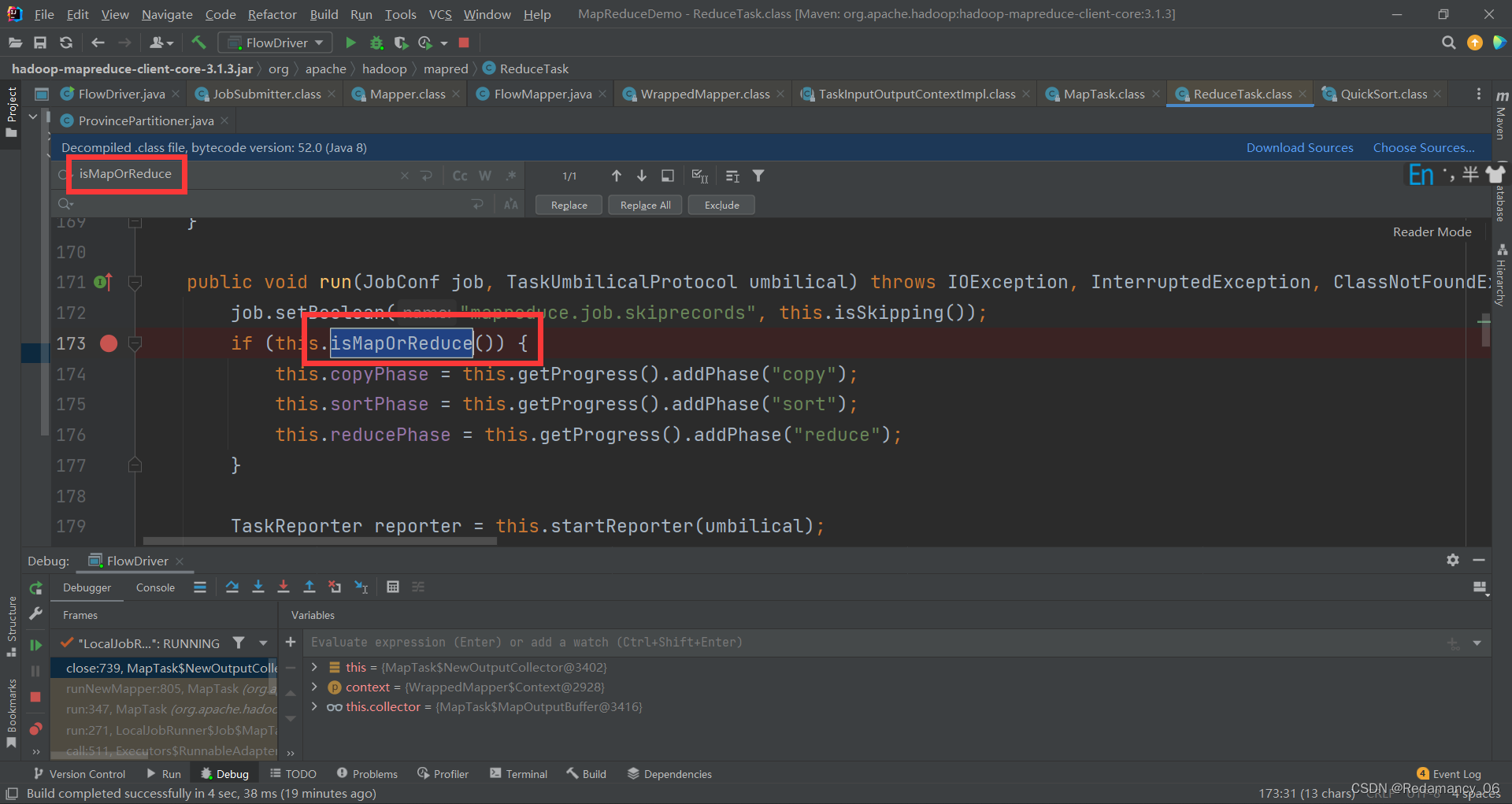Click Step Over in the debugger toolbar

pyautogui.click(x=232, y=587)
